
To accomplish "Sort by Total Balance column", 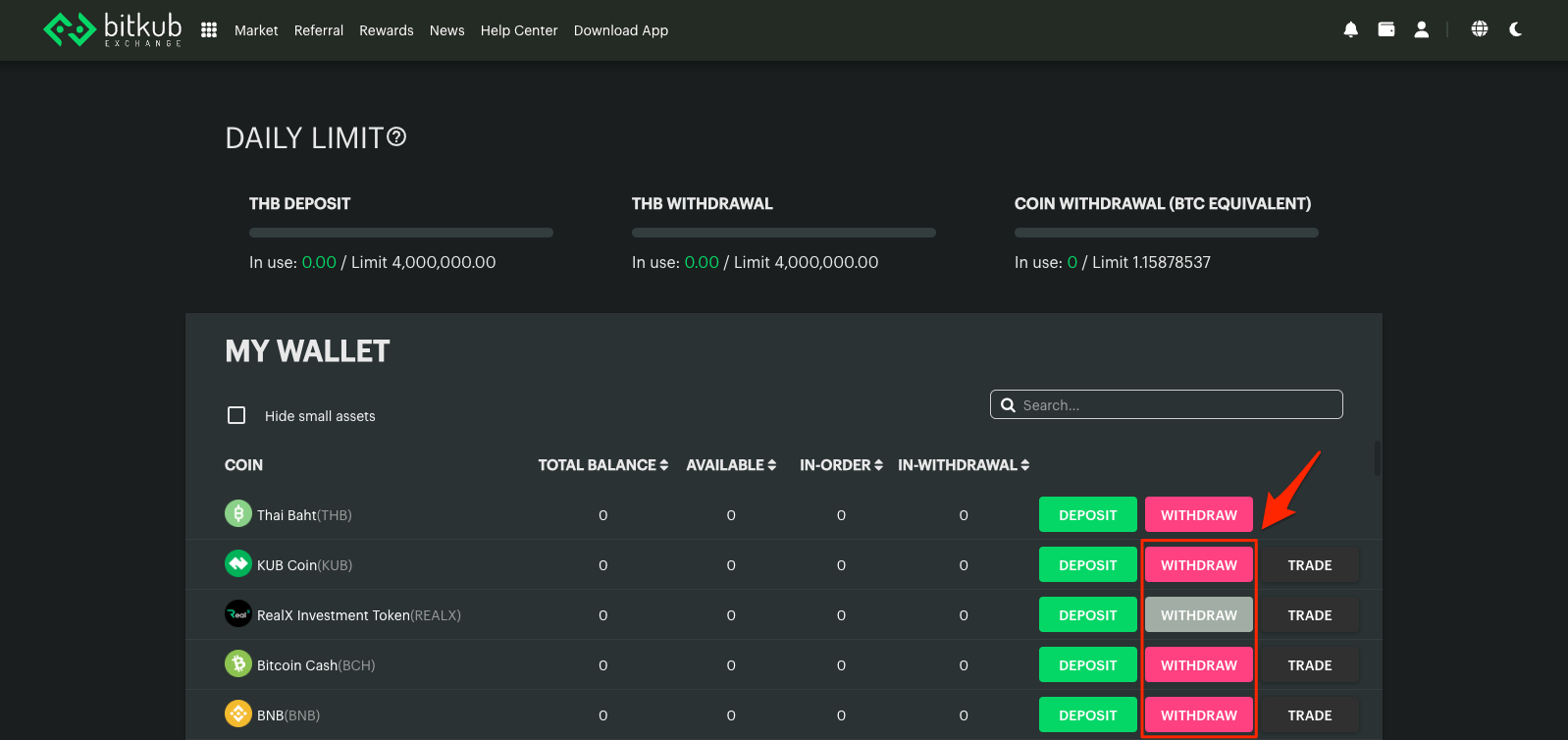I will pyautogui.click(x=602, y=465).
